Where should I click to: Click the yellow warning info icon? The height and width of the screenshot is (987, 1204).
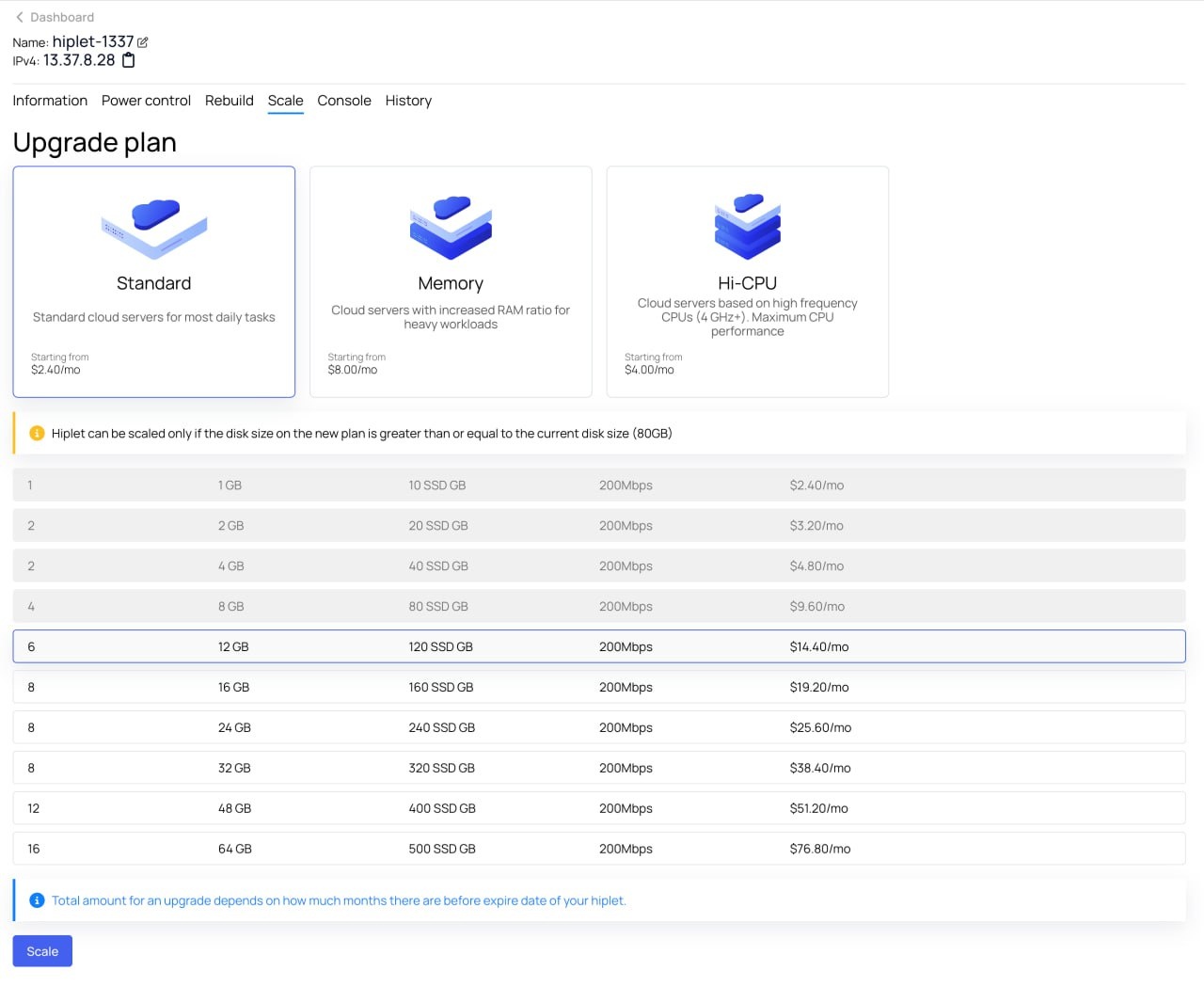[x=38, y=434]
